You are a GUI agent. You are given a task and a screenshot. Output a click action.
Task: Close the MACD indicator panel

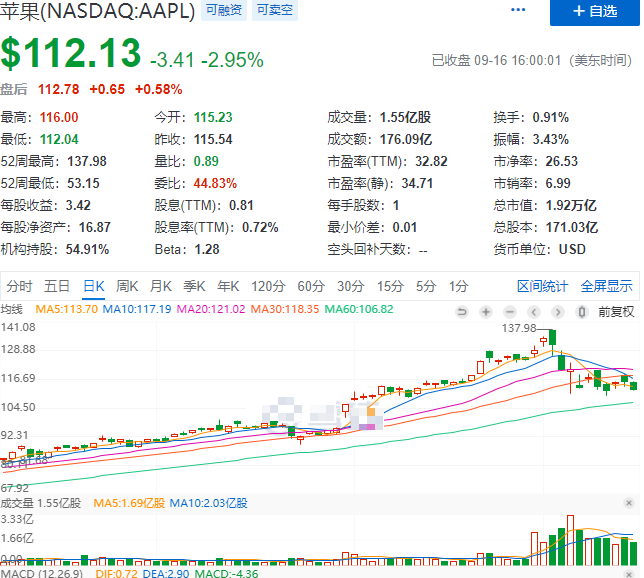(629, 574)
